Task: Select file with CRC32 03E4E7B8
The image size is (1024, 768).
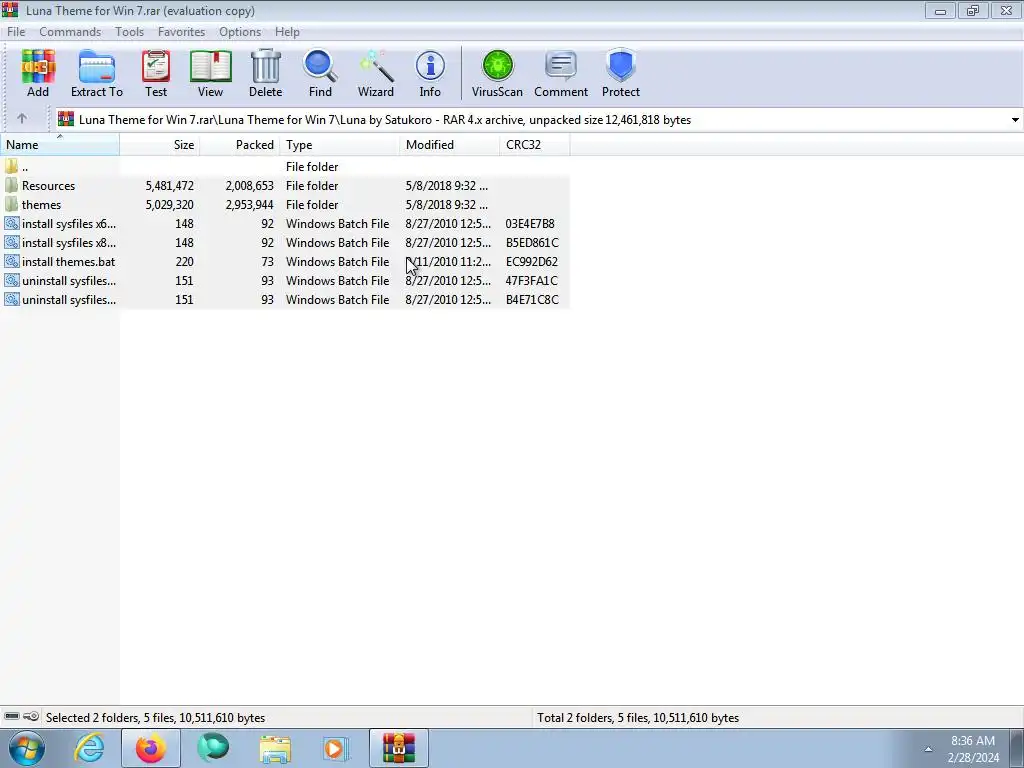Action: [x=285, y=223]
